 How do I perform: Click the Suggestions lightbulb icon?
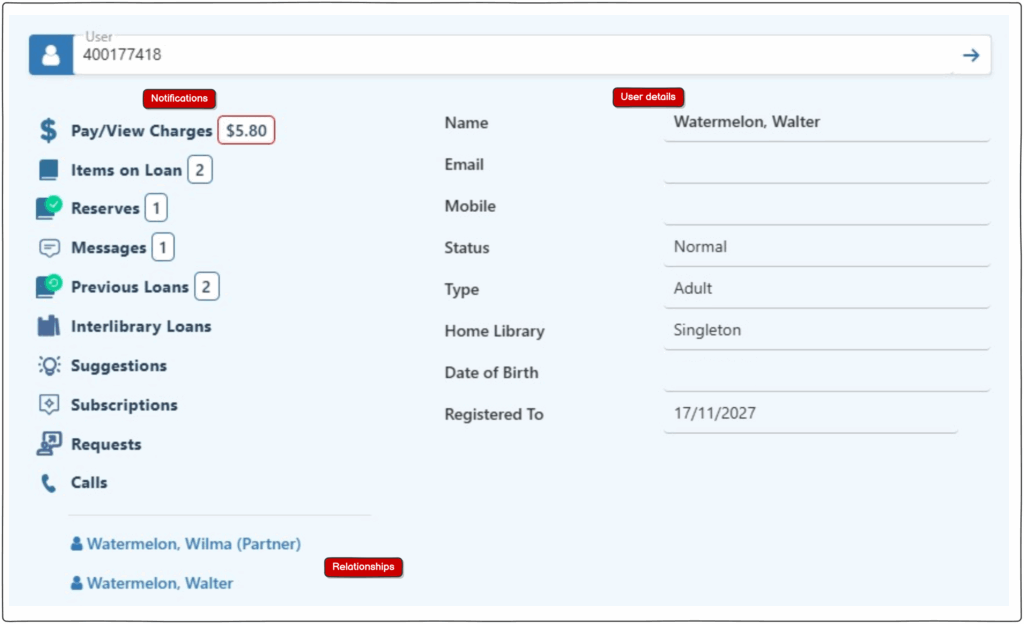coord(48,366)
